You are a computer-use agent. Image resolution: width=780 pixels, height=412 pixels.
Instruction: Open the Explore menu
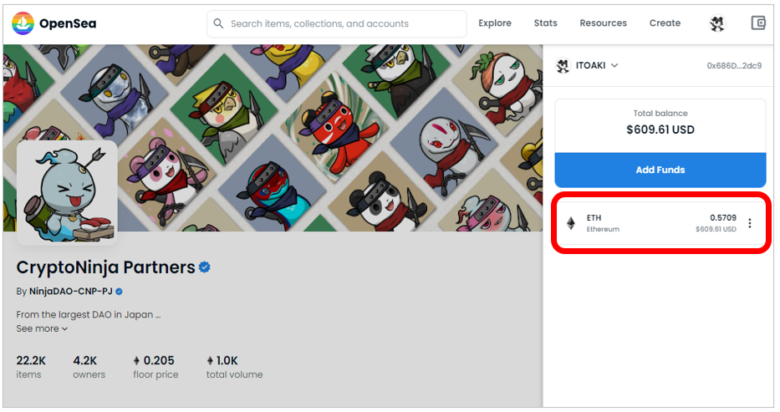click(x=494, y=23)
